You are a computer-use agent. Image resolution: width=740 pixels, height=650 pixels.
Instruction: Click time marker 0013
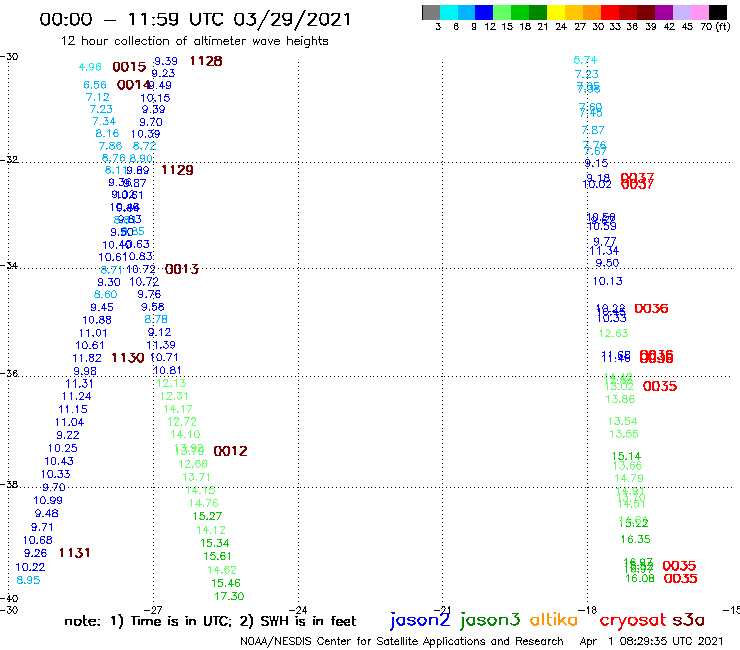coord(182,269)
